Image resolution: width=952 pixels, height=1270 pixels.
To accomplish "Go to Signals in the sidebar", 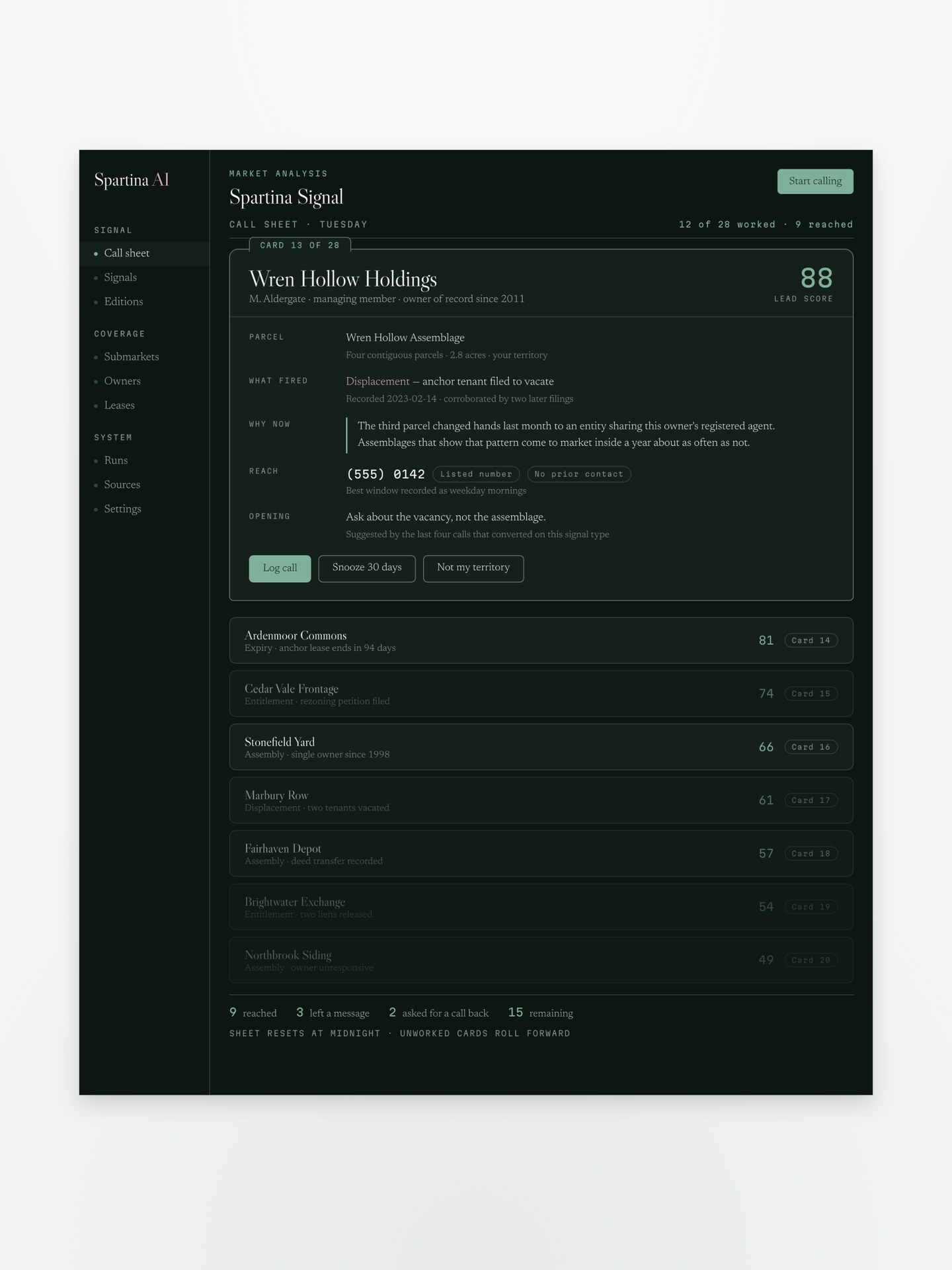I will coord(145,277).
